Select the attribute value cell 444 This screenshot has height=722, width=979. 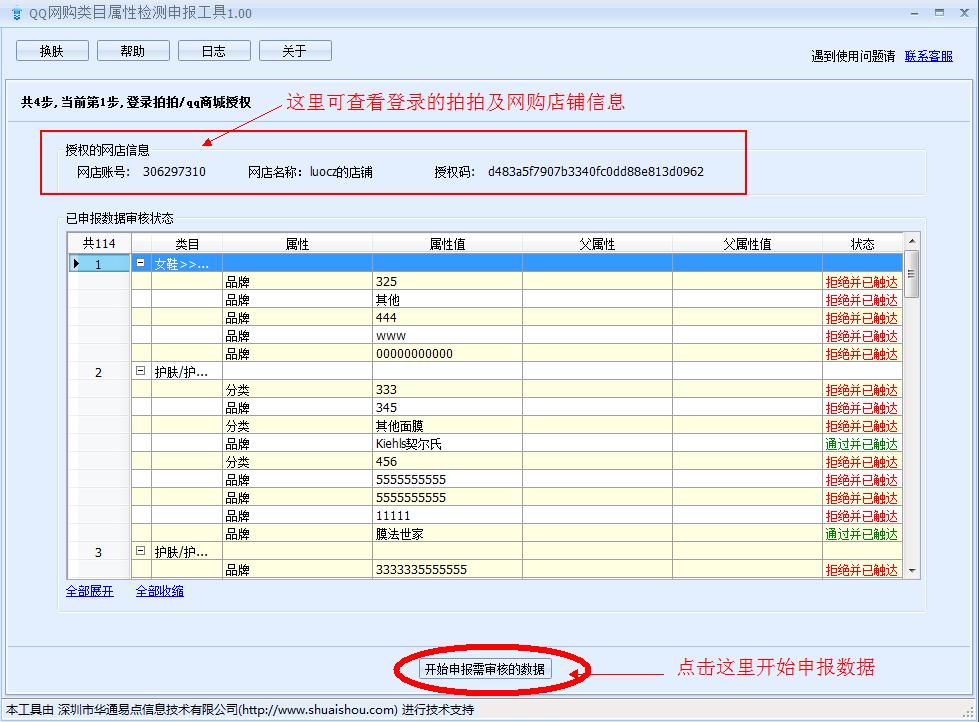[x=447, y=317]
